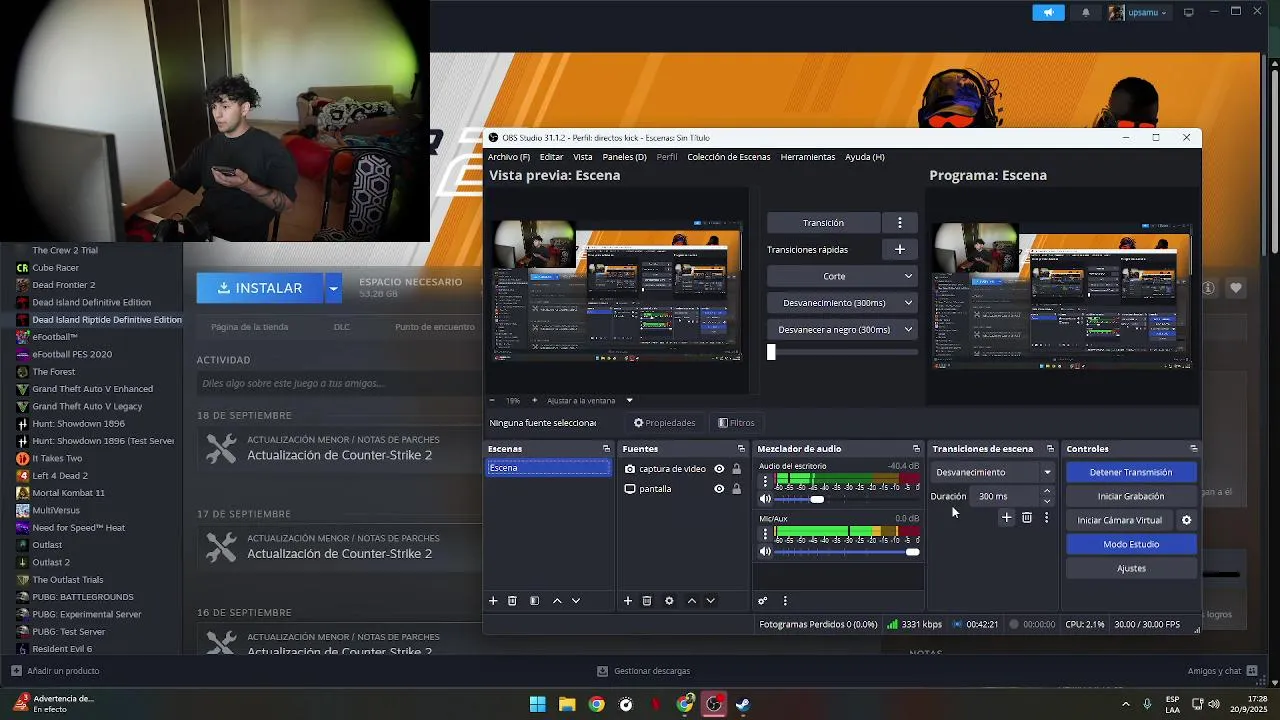Adjust Mic/Aux volume slider

point(846,552)
